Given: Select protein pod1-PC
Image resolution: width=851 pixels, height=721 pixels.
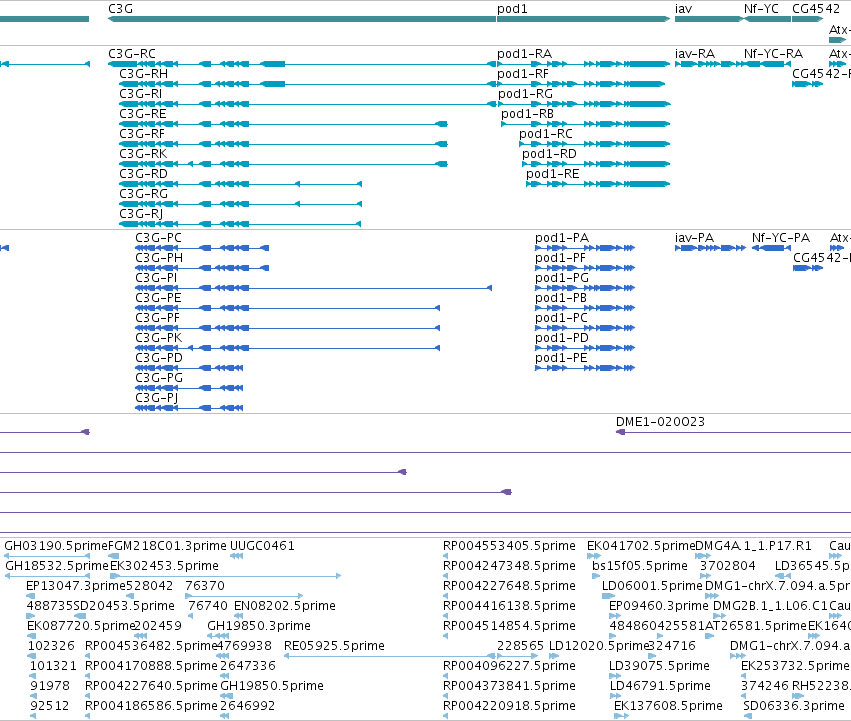Looking at the screenshot, I should tap(561, 318).
